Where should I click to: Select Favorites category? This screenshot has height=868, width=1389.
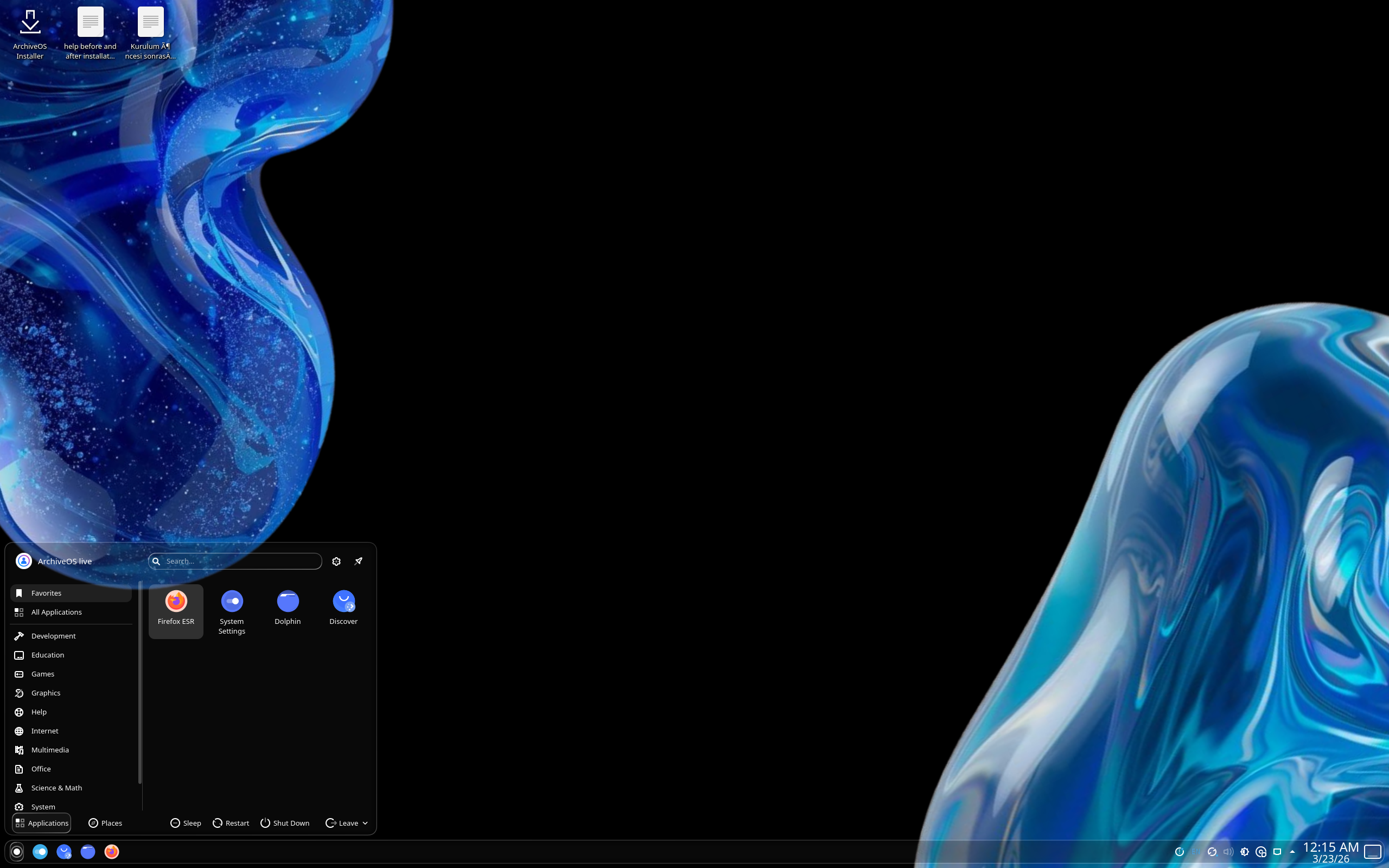click(x=71, y=593)
